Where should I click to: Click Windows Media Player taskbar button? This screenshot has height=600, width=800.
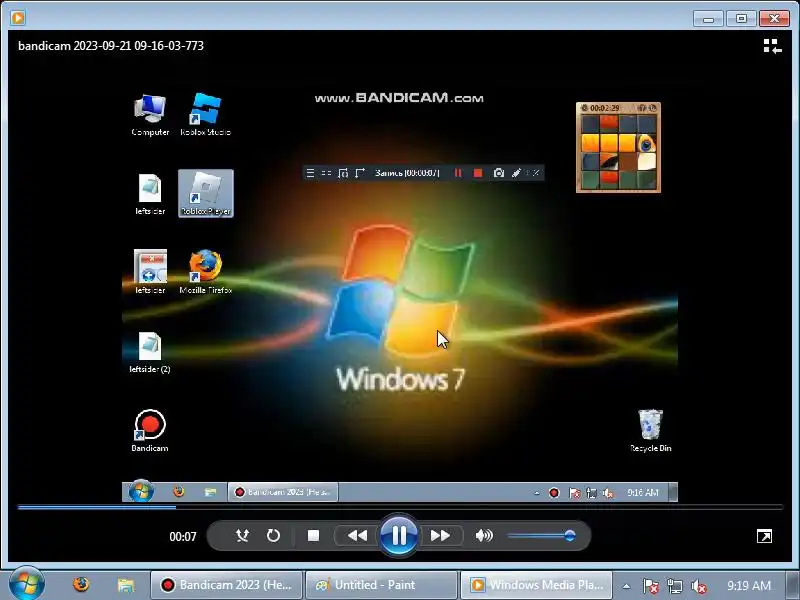coord(537,585)
